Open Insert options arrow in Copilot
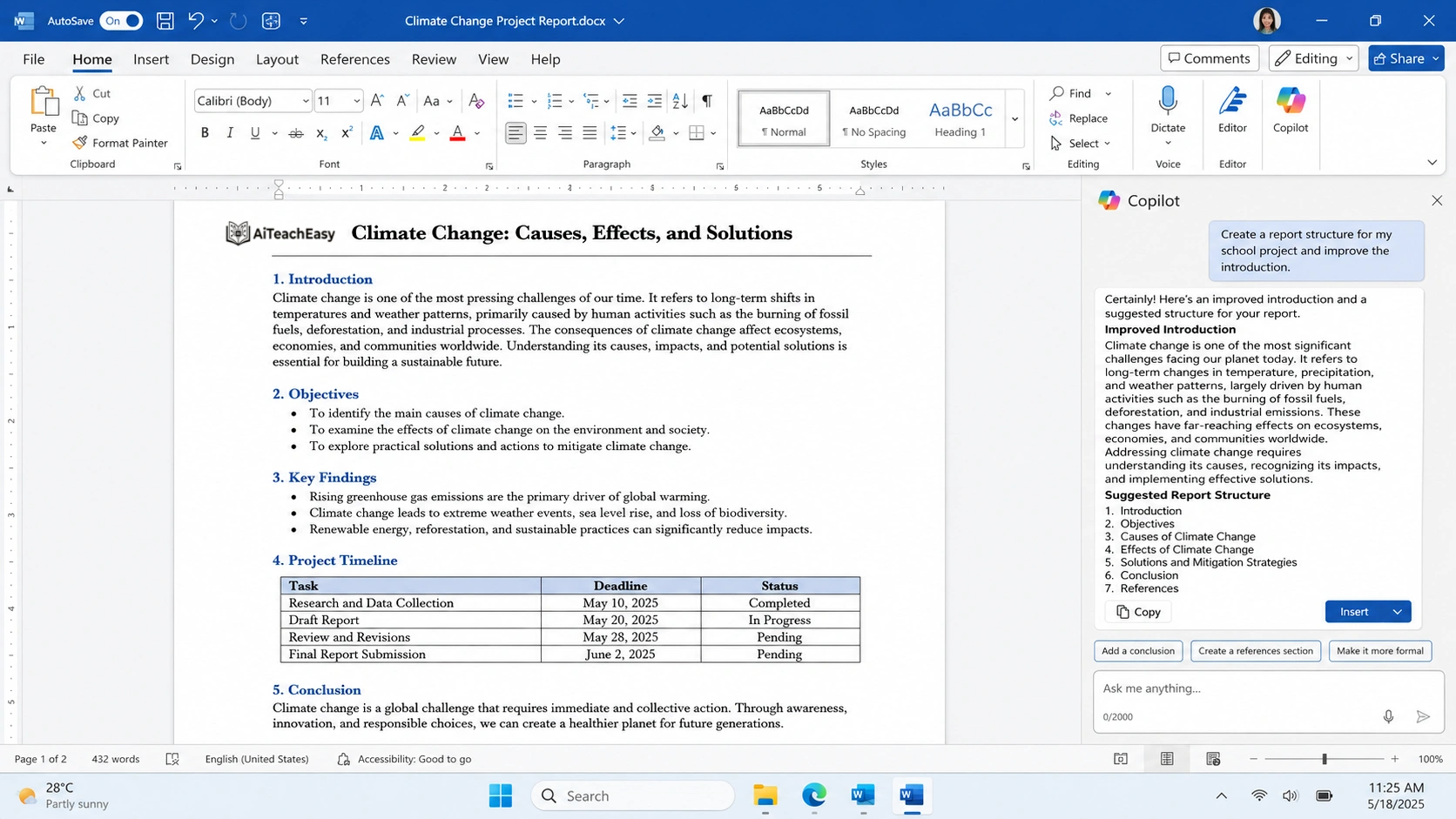This screenshot has height=819, width=1456. coord(1398,612)
